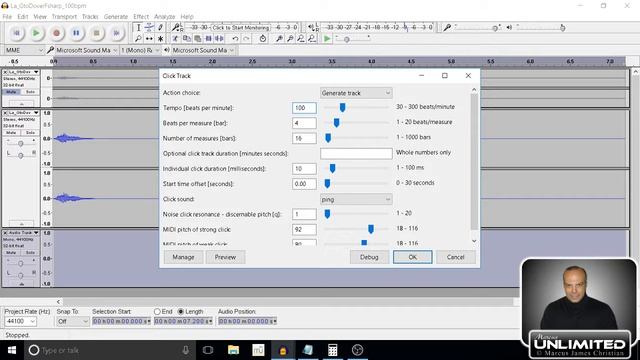Click the Paste edit icon

coord(198,39)
